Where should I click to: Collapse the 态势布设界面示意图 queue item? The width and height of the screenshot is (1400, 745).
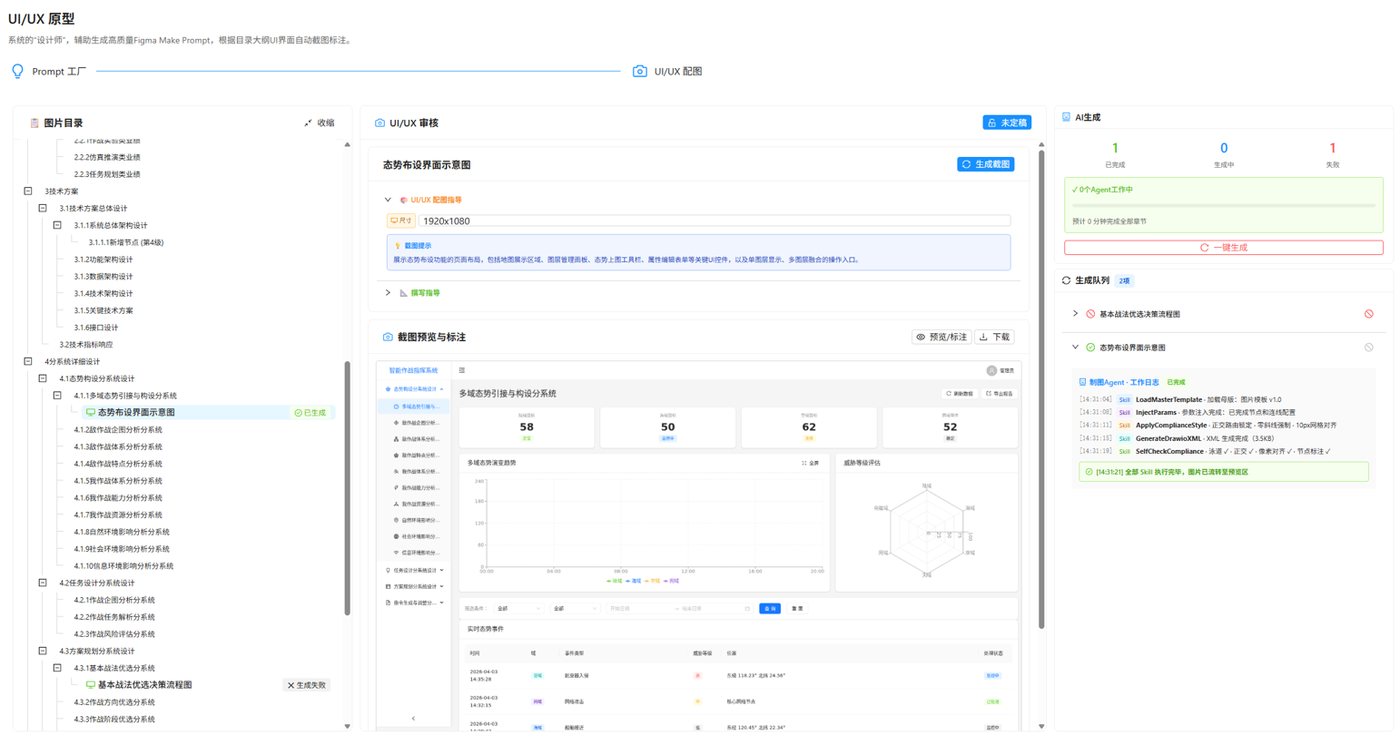1075,347
